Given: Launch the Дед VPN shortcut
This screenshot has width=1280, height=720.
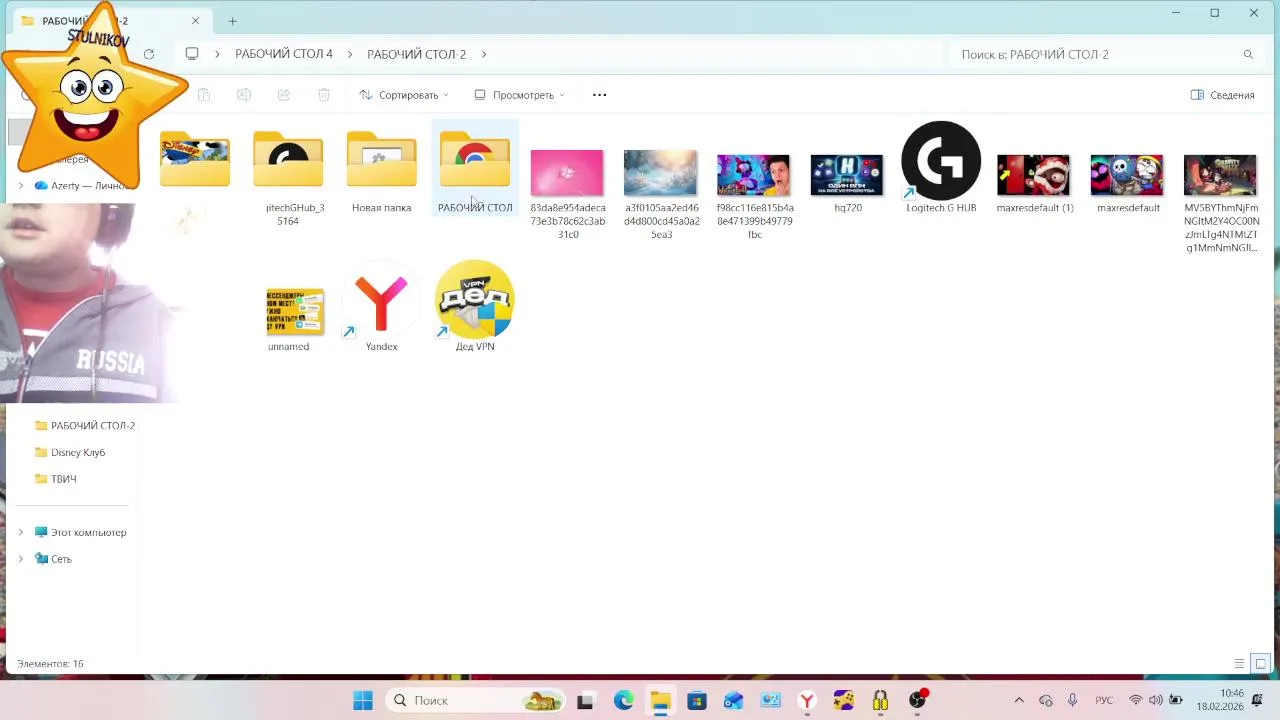Looking at the screenshot, I should 475,299.
